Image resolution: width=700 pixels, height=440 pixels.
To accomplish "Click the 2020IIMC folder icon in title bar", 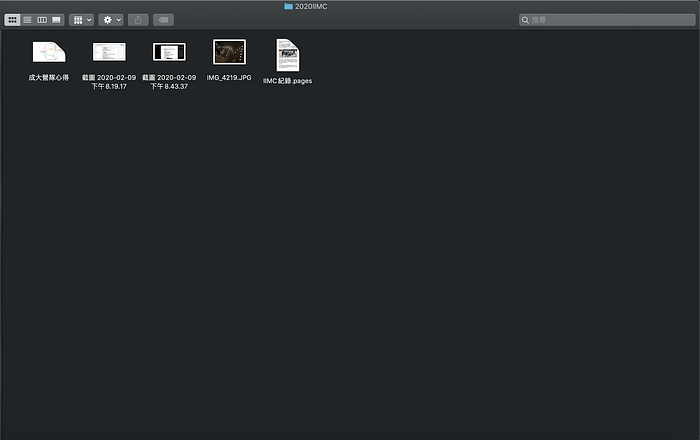I will [288, 6].
